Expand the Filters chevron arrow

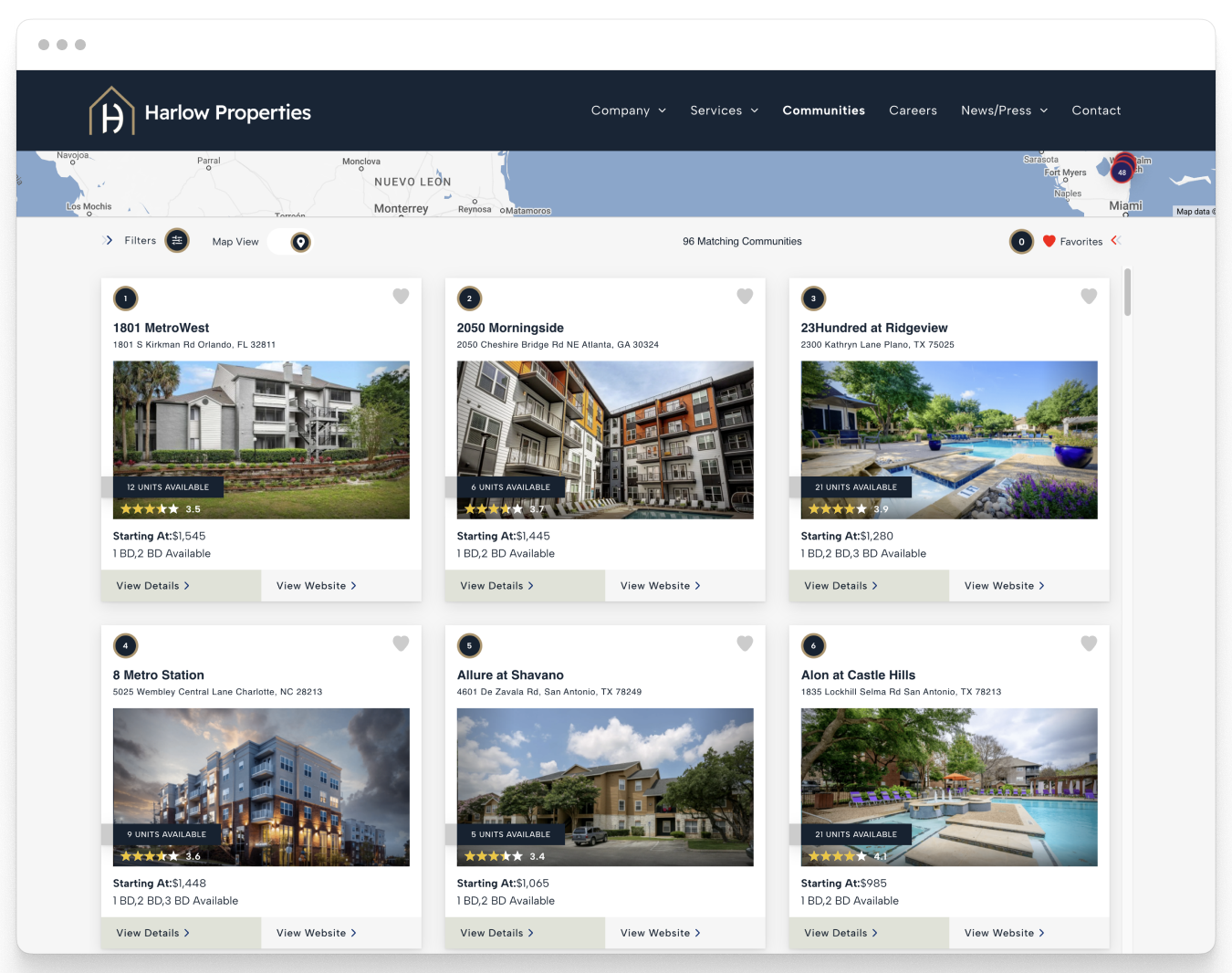[109, 240]
